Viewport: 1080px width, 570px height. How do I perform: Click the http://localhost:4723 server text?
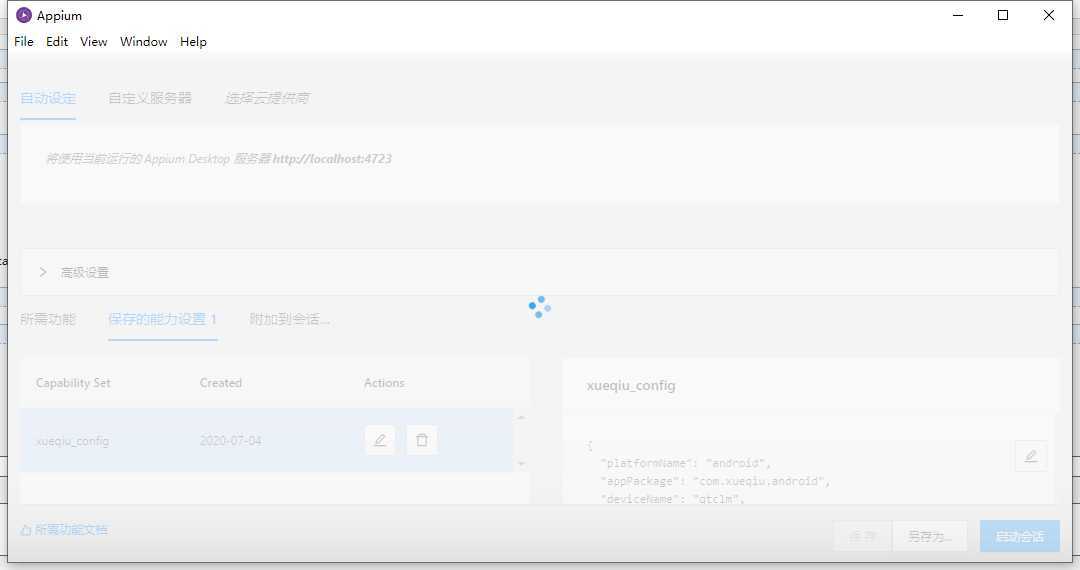(332, 159)
